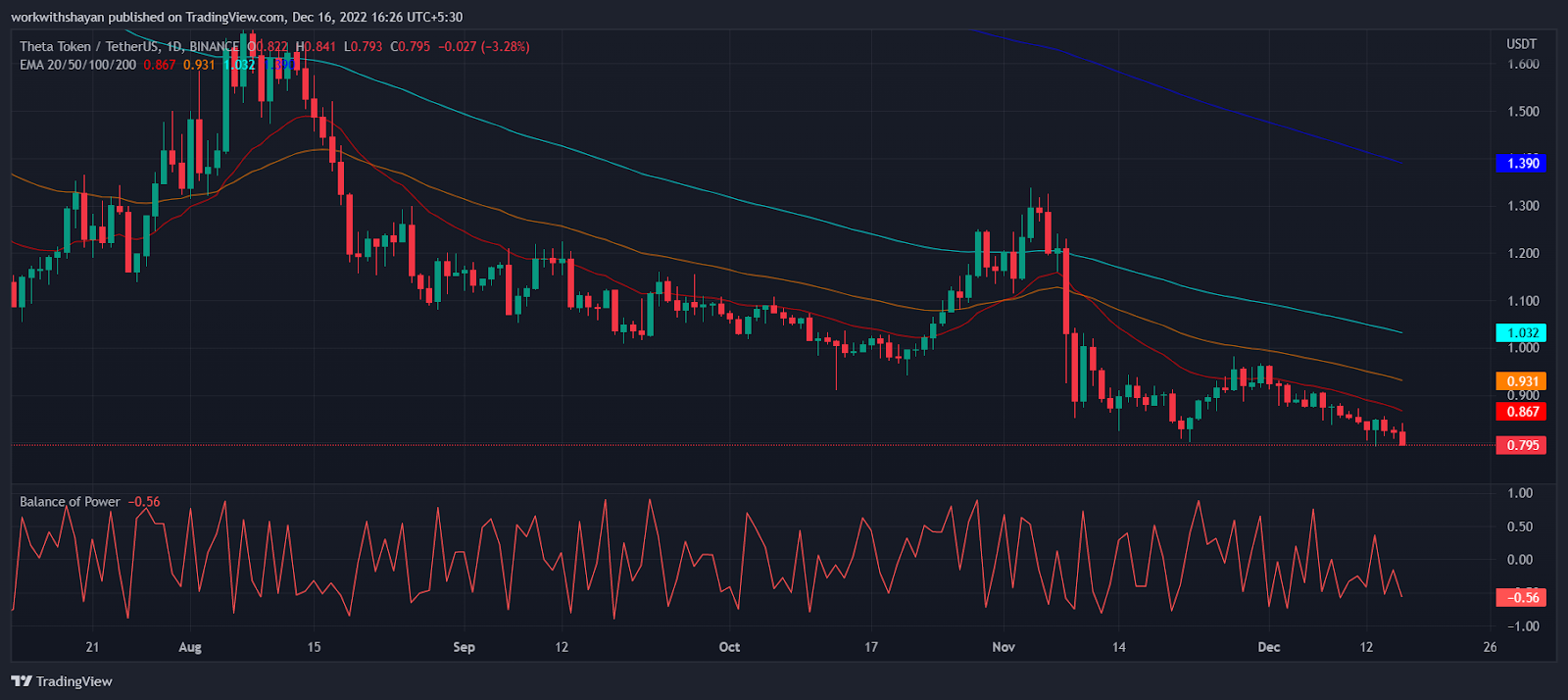This screenshot has height=700, width=1568.
Task: Click the red 0.867 value in EMA legend
Action: tap(160, 65)
